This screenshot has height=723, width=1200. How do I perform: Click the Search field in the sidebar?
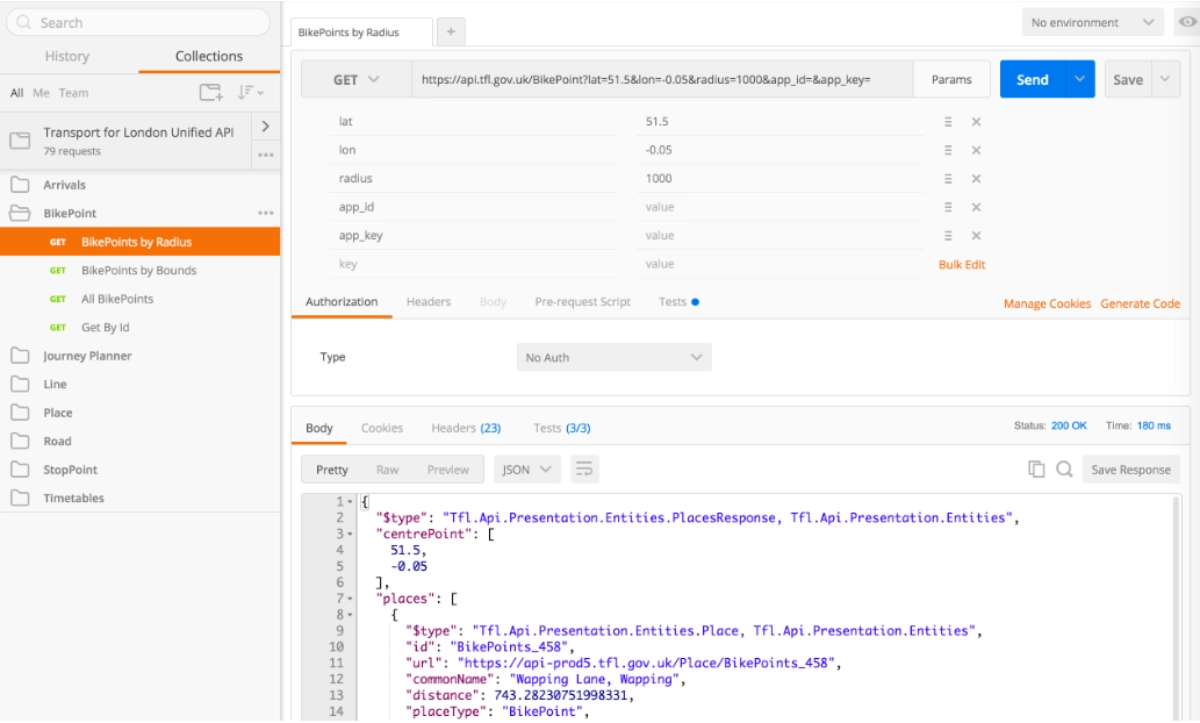click(x=138, y=21)
